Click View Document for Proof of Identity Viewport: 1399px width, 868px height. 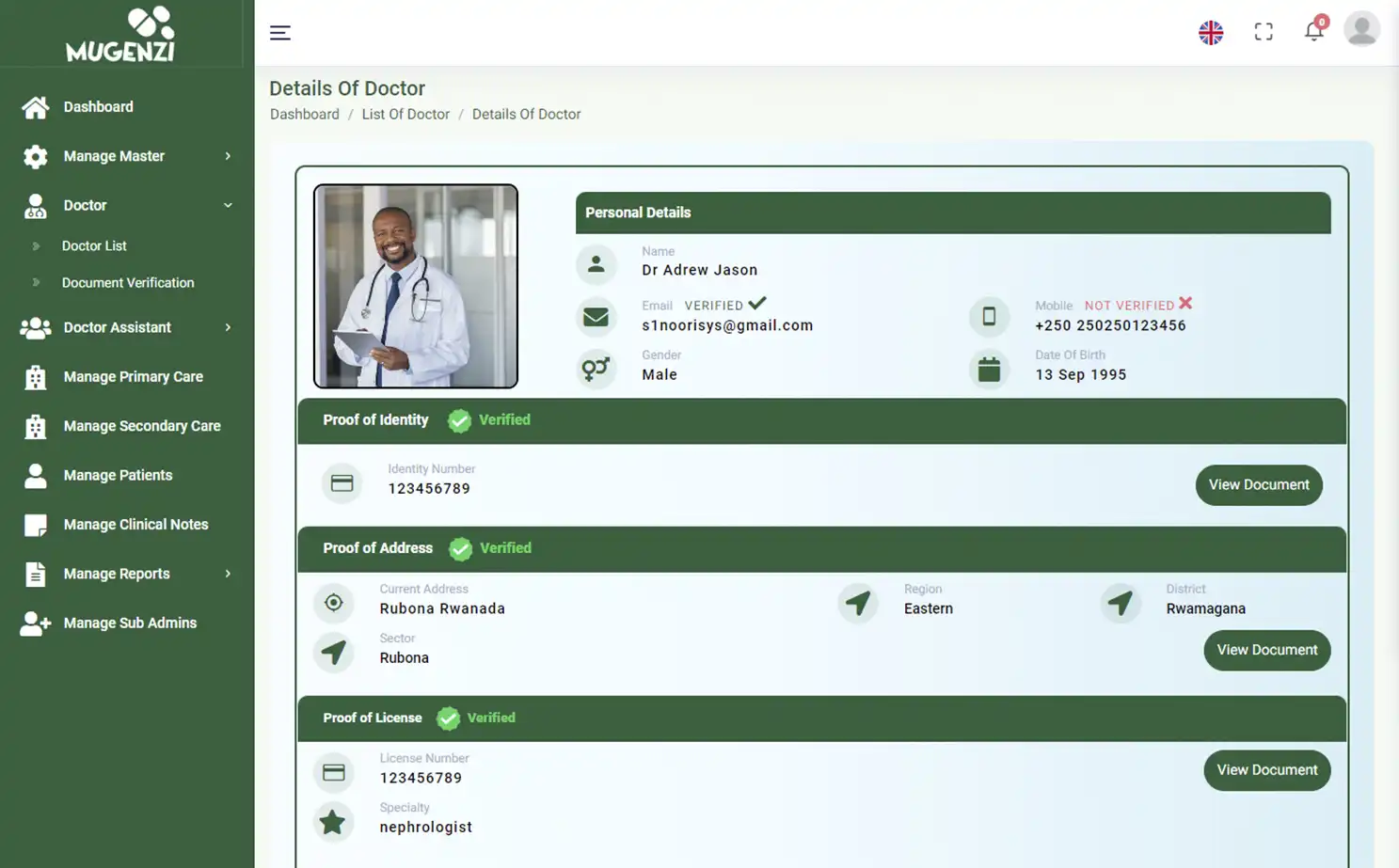point(1259,484)
